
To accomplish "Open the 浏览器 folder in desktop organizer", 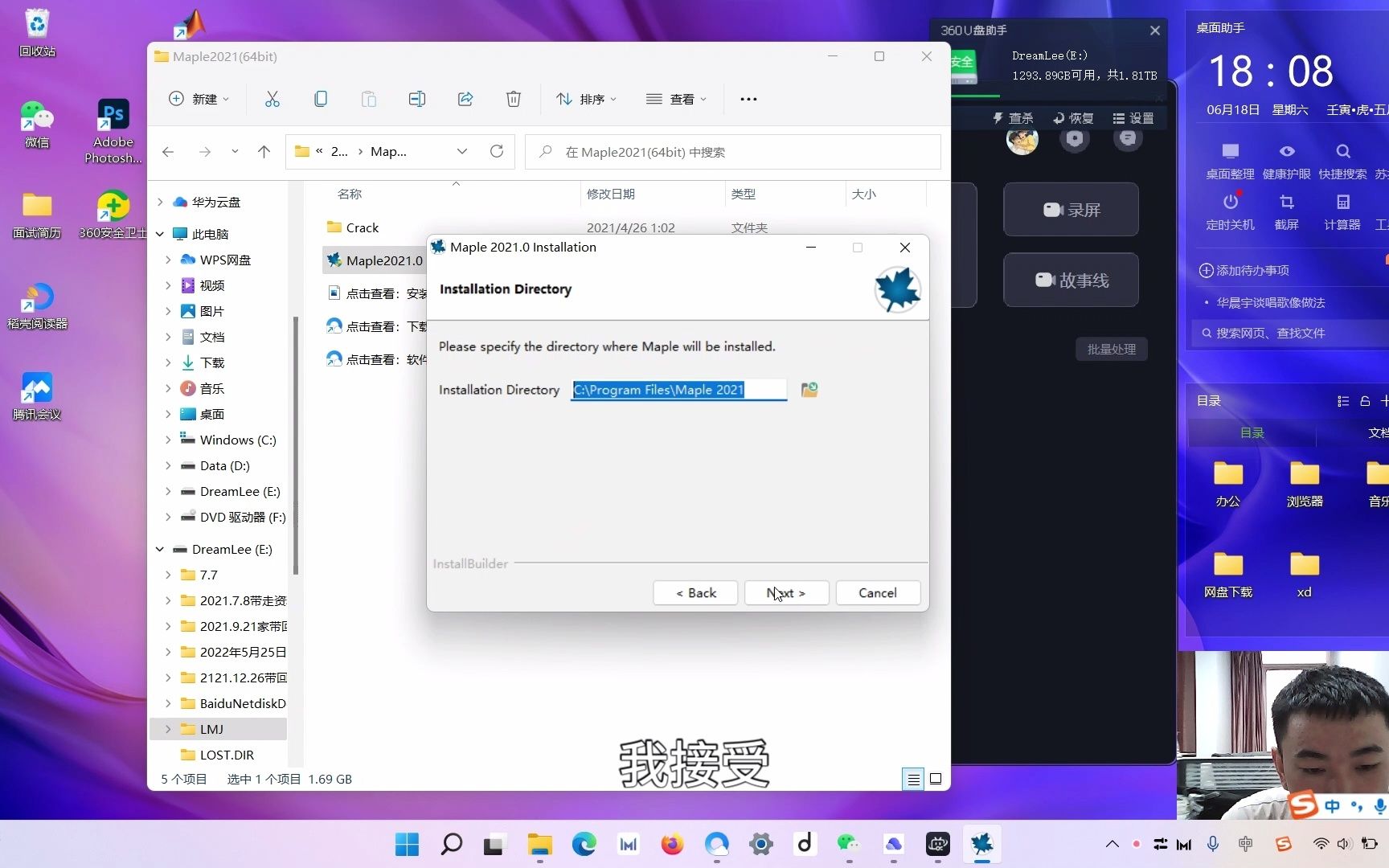I will pyautogui.click(x=1305, y=484).
